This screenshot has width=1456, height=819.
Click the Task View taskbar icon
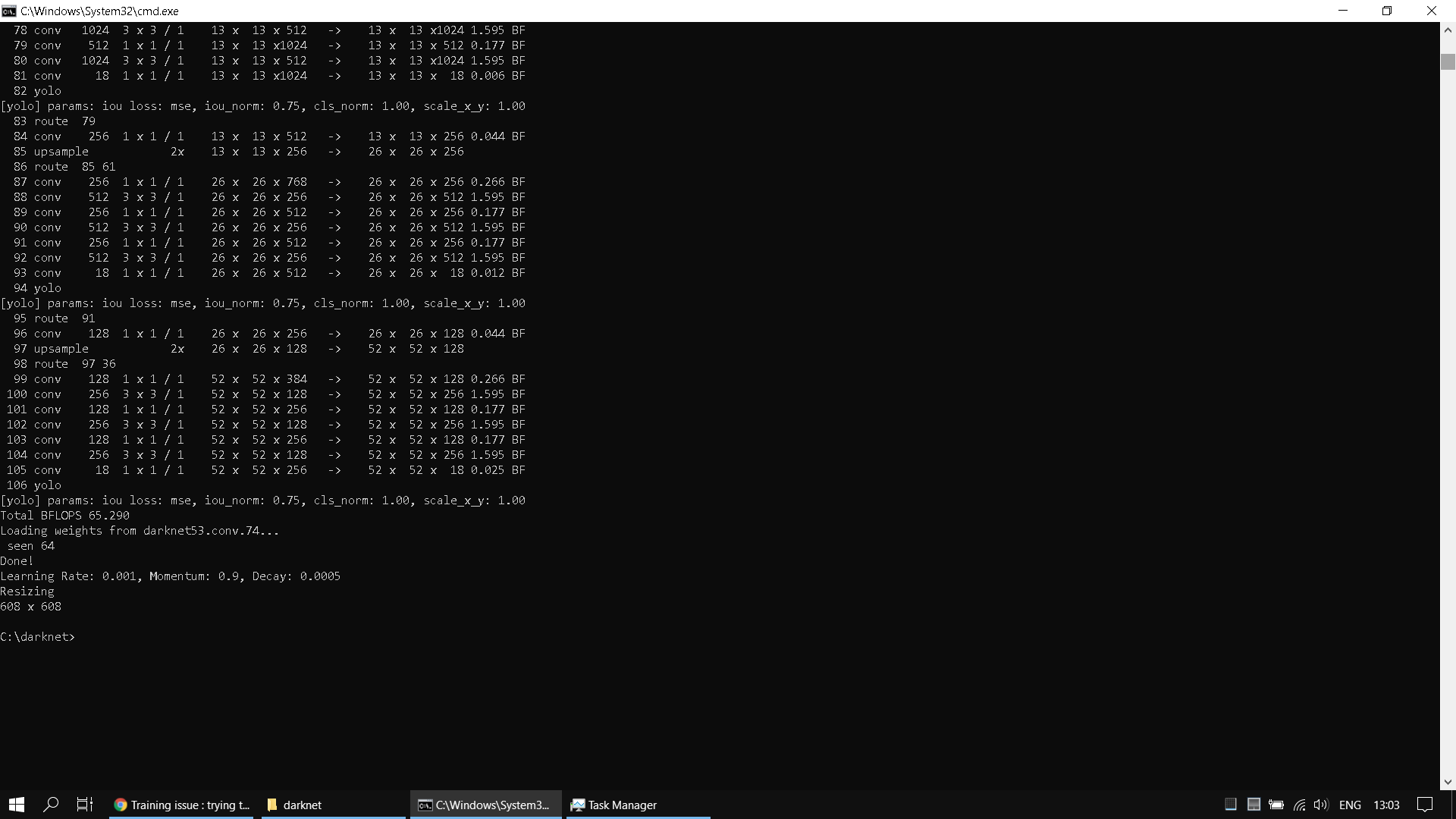[x=85, y=805]
